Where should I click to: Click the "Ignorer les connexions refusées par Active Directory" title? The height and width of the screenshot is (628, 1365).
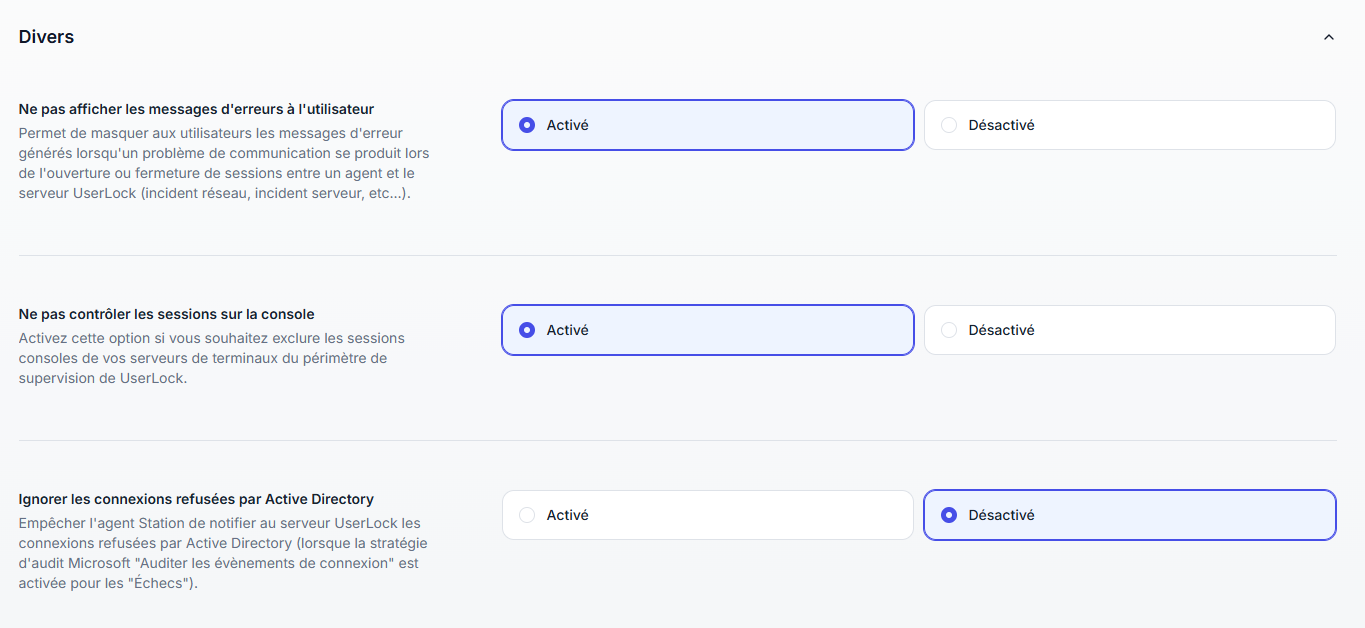196,499
